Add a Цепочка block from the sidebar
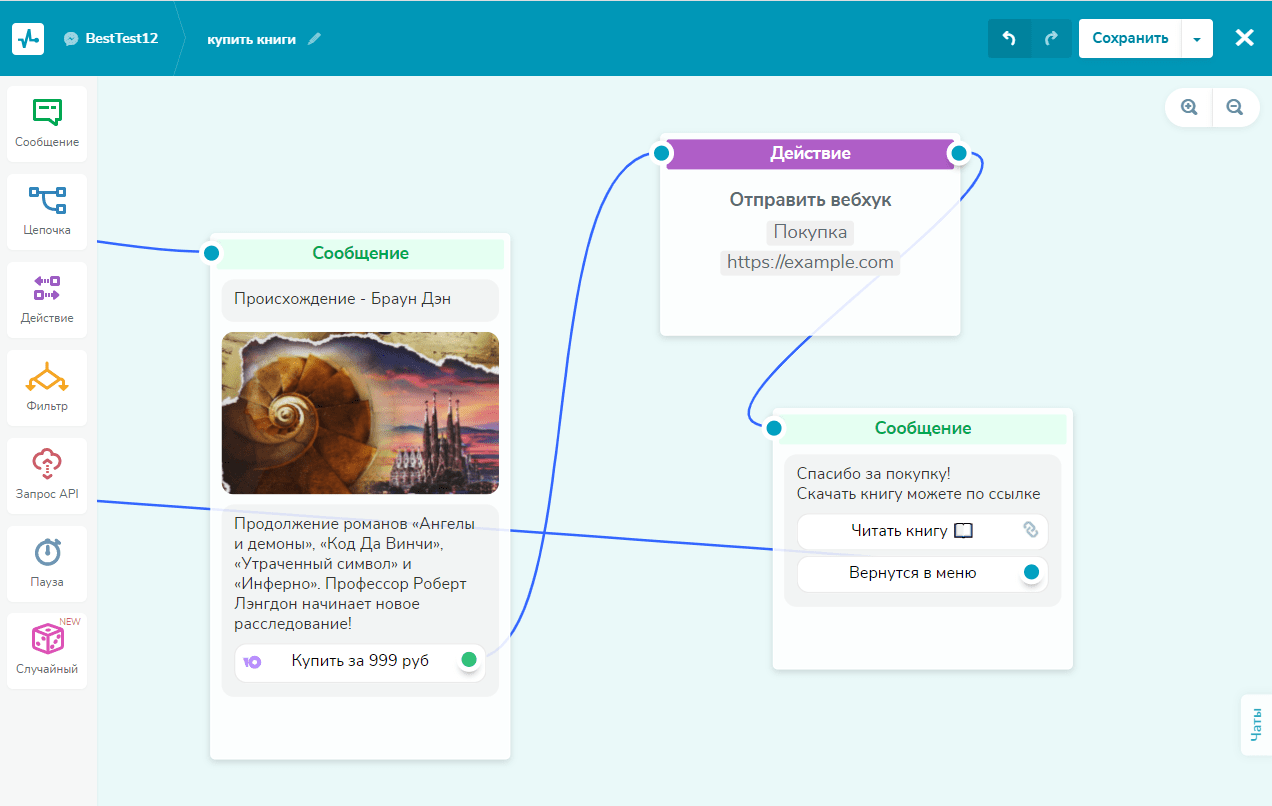This screenshot has width=1272, height=806. (47, 212)
